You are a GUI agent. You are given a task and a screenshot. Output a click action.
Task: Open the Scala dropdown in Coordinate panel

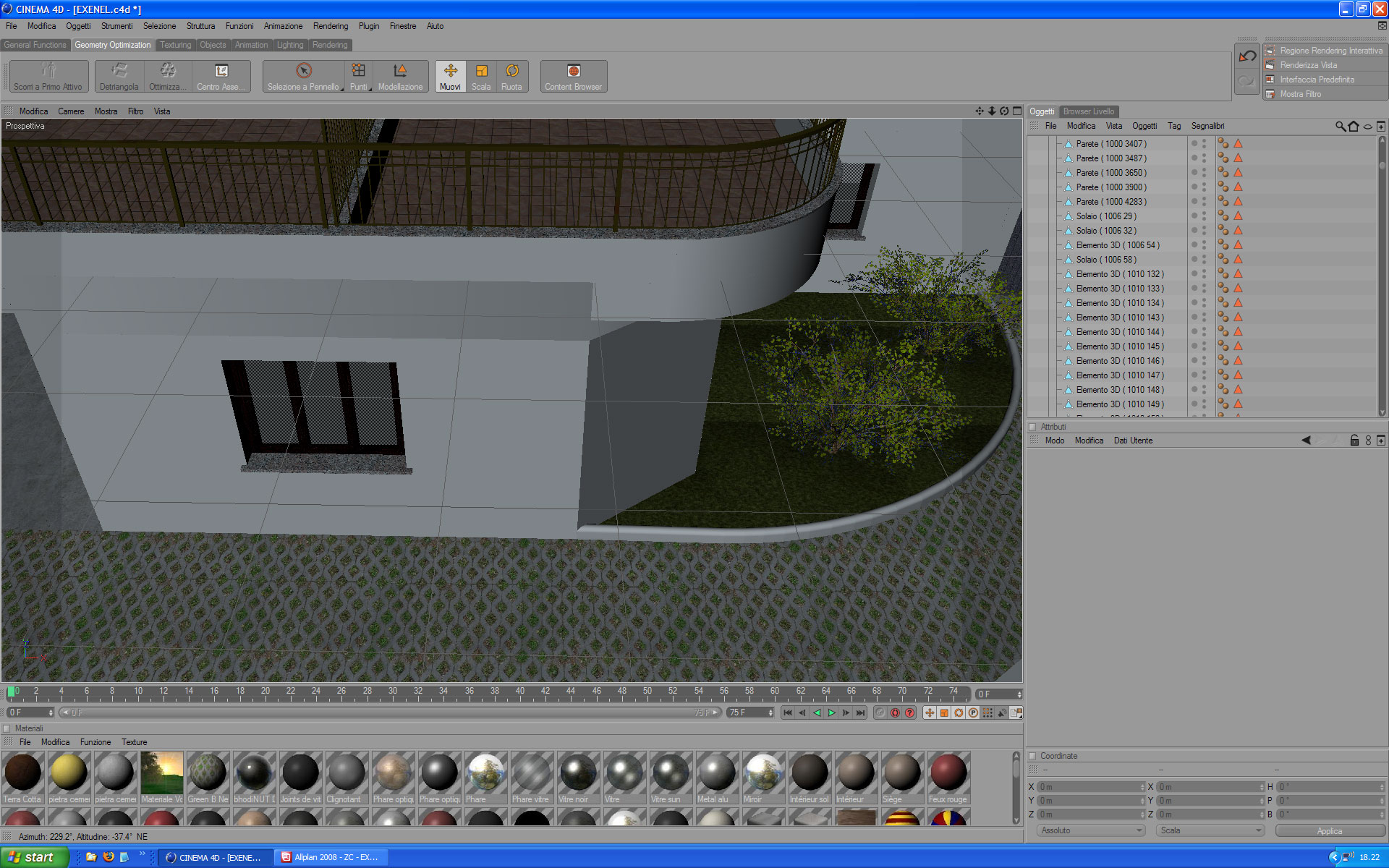(x=1210, y=830)
